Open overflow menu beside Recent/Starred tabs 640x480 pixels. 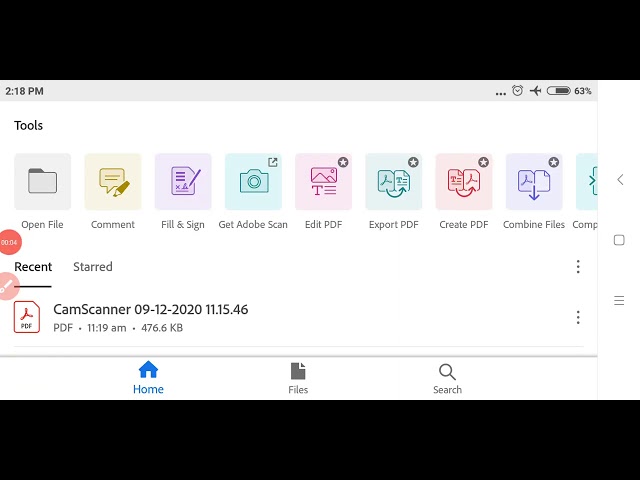pos(578,267)
